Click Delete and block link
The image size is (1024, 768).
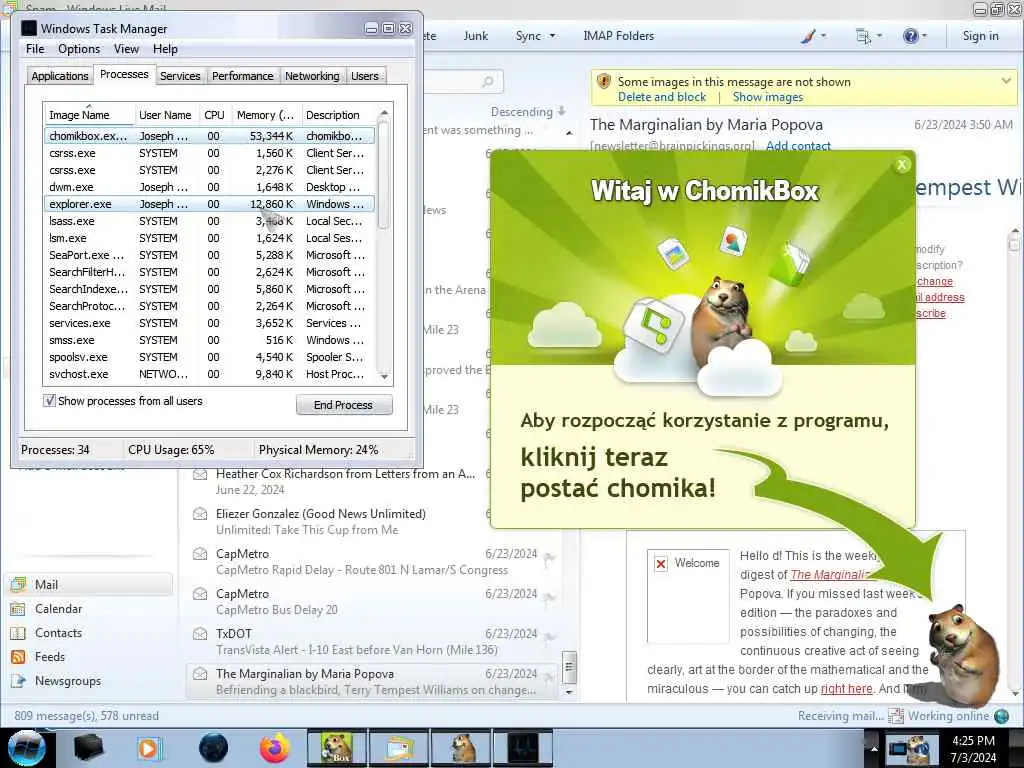[x=662, y=97]
